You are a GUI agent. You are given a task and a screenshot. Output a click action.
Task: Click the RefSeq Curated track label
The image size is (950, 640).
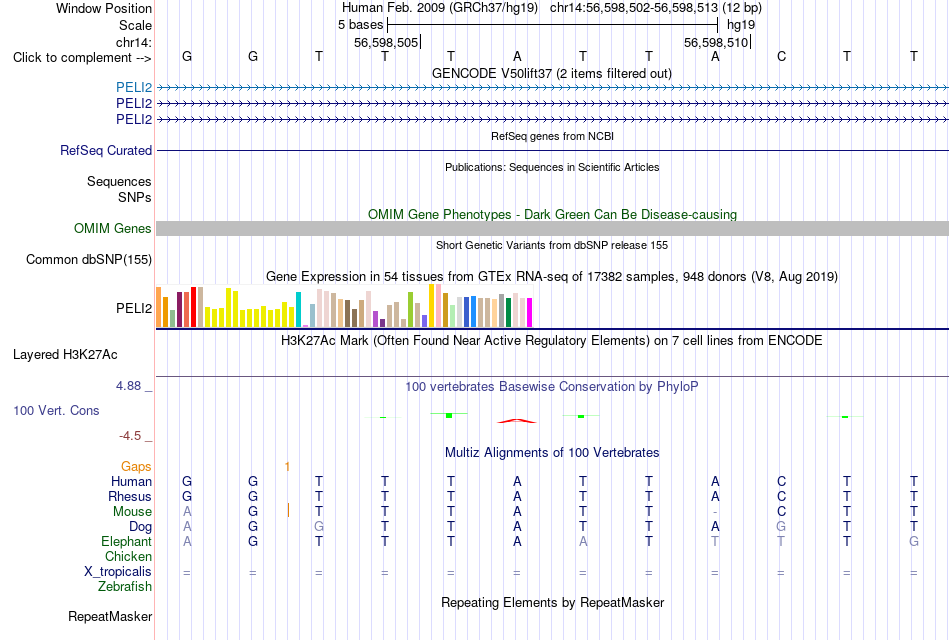[x=106, y=150]
